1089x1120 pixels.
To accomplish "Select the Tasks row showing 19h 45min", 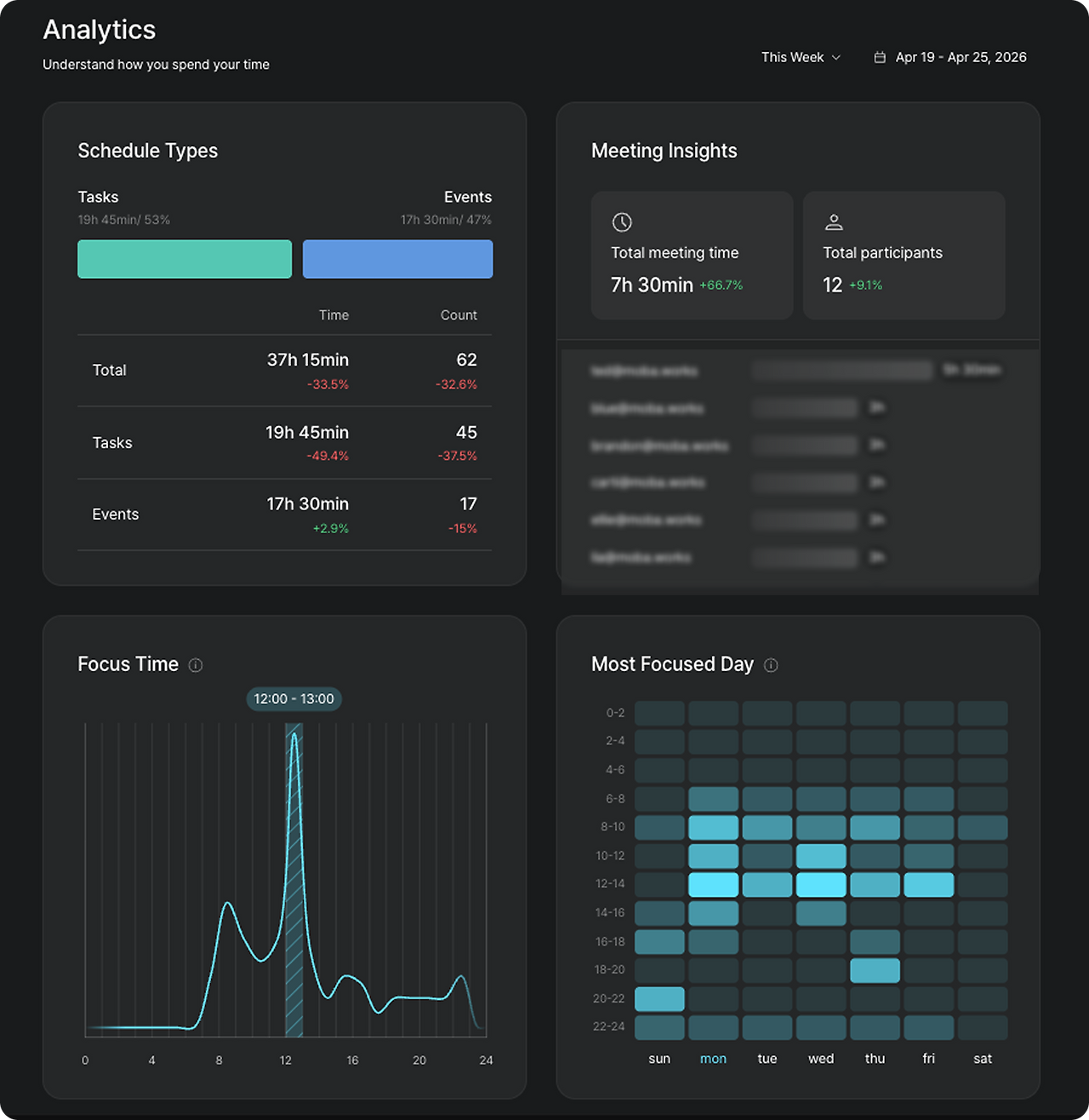I will [x=285, y=443].
